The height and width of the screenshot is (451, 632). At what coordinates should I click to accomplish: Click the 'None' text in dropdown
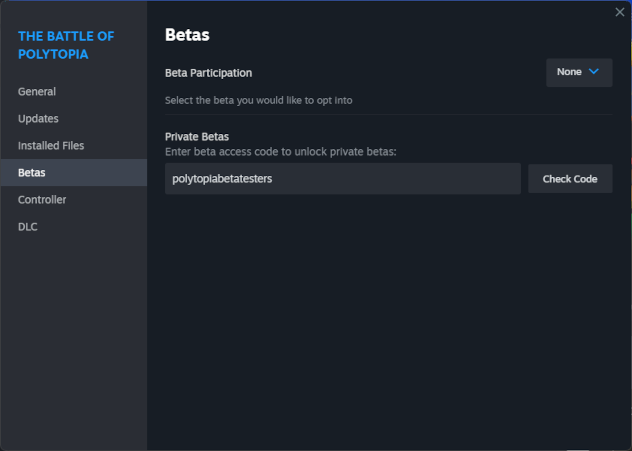click(569, 72)
